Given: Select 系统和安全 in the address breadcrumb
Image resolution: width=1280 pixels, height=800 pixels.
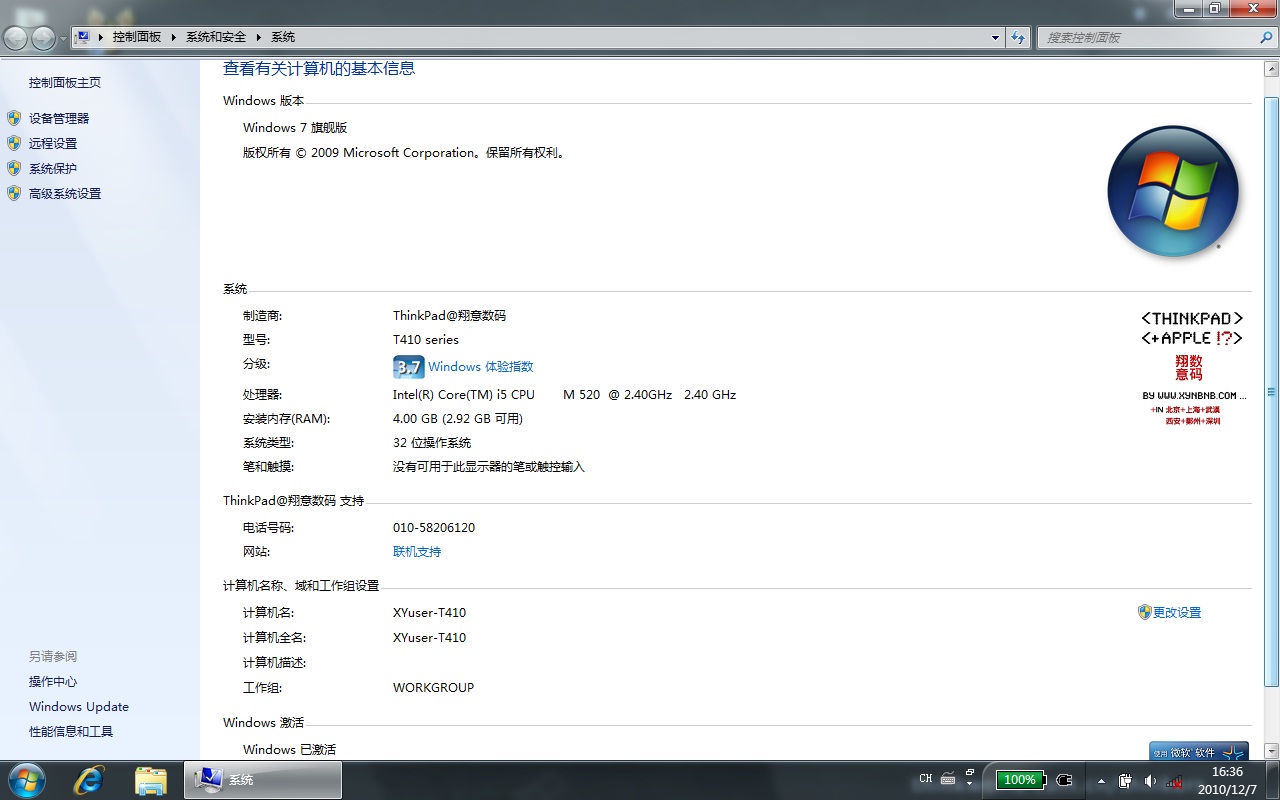Looking at the screenshot, I should [216, 37].
